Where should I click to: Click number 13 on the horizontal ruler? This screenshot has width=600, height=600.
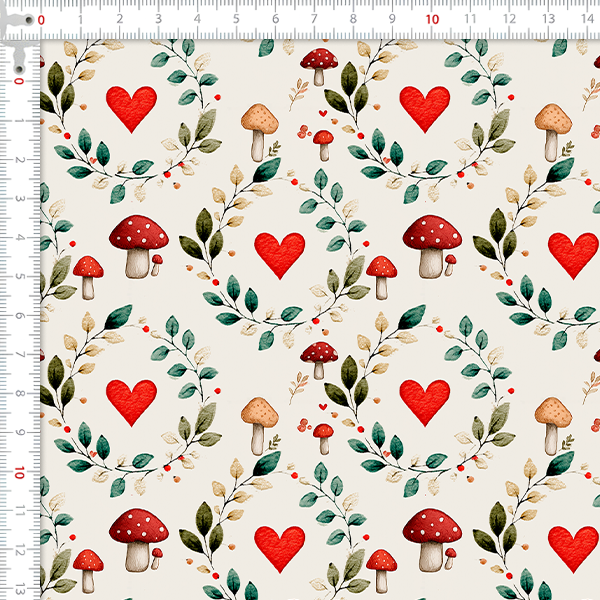[548, 18]
